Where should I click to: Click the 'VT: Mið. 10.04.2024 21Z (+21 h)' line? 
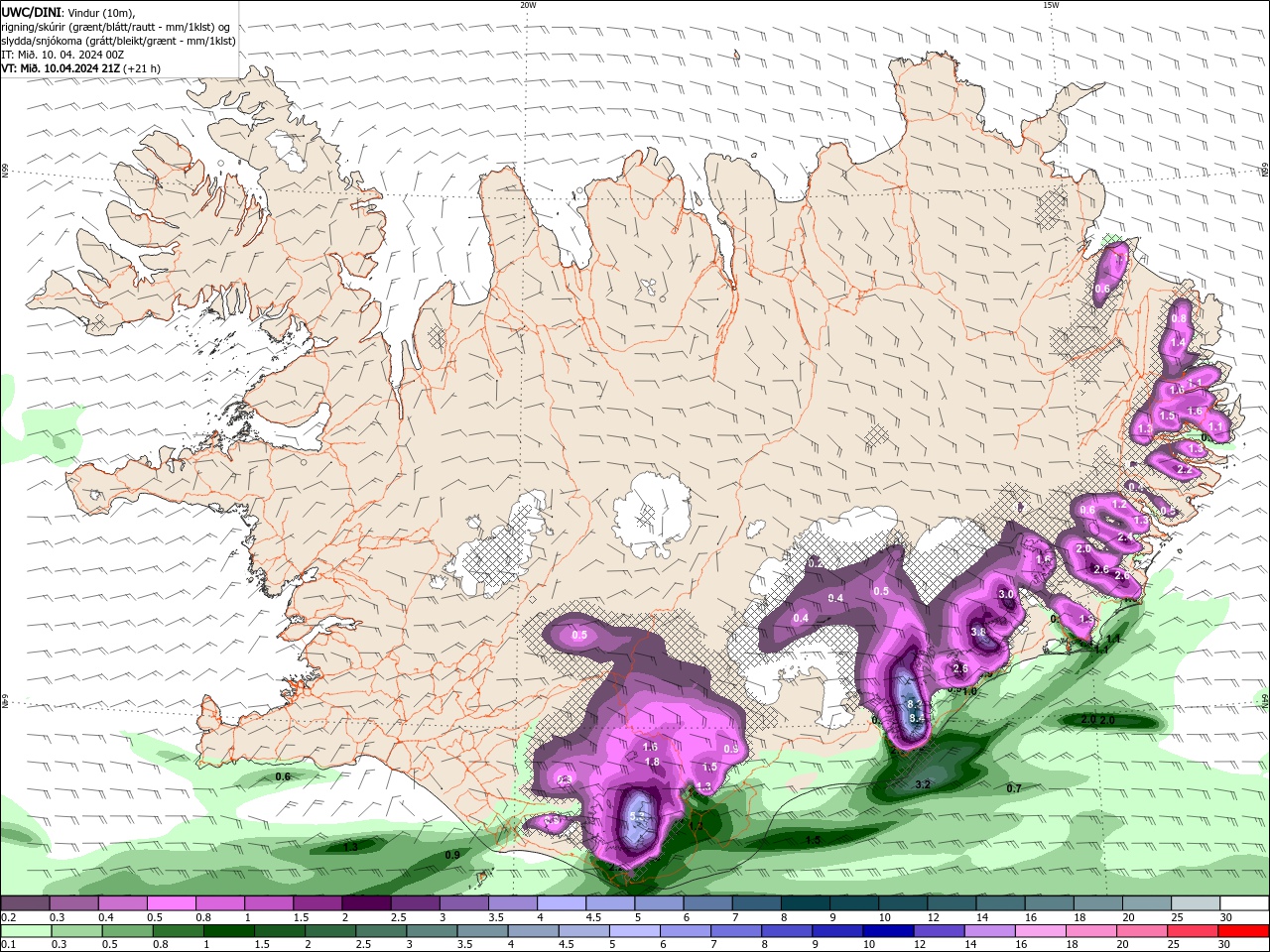pos(81,68)
